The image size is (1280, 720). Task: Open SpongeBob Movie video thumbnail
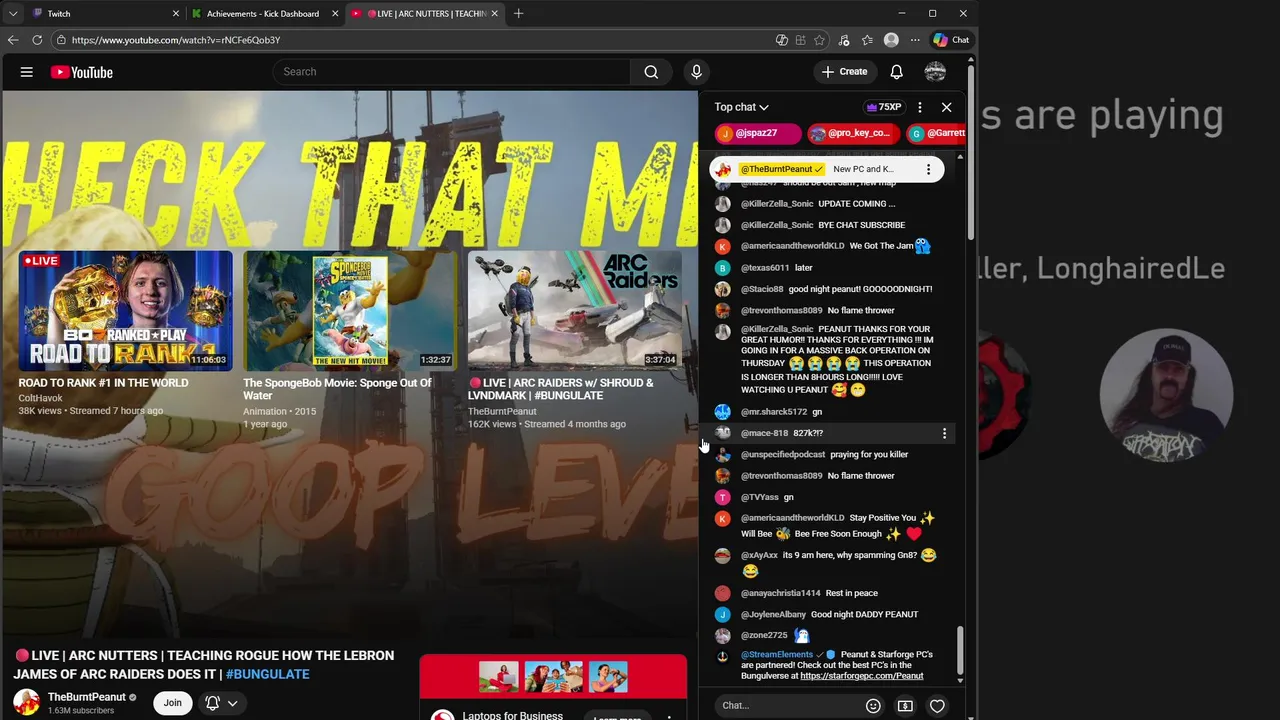(350, 311)
